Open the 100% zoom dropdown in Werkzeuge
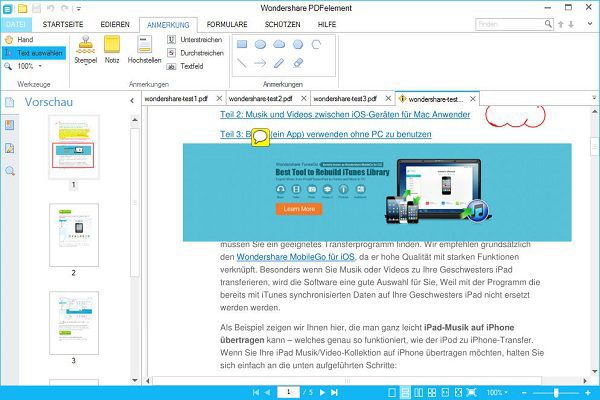 coord(40,66)
